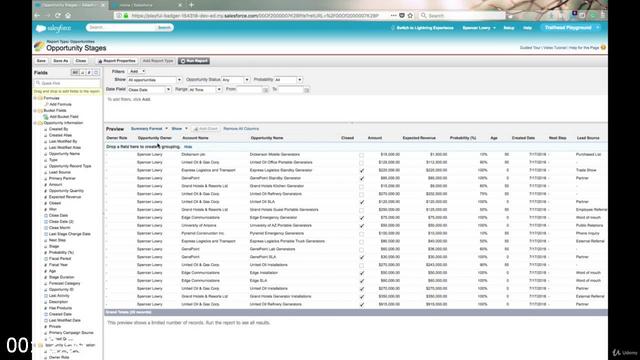Open the Setup menu item

509,28
